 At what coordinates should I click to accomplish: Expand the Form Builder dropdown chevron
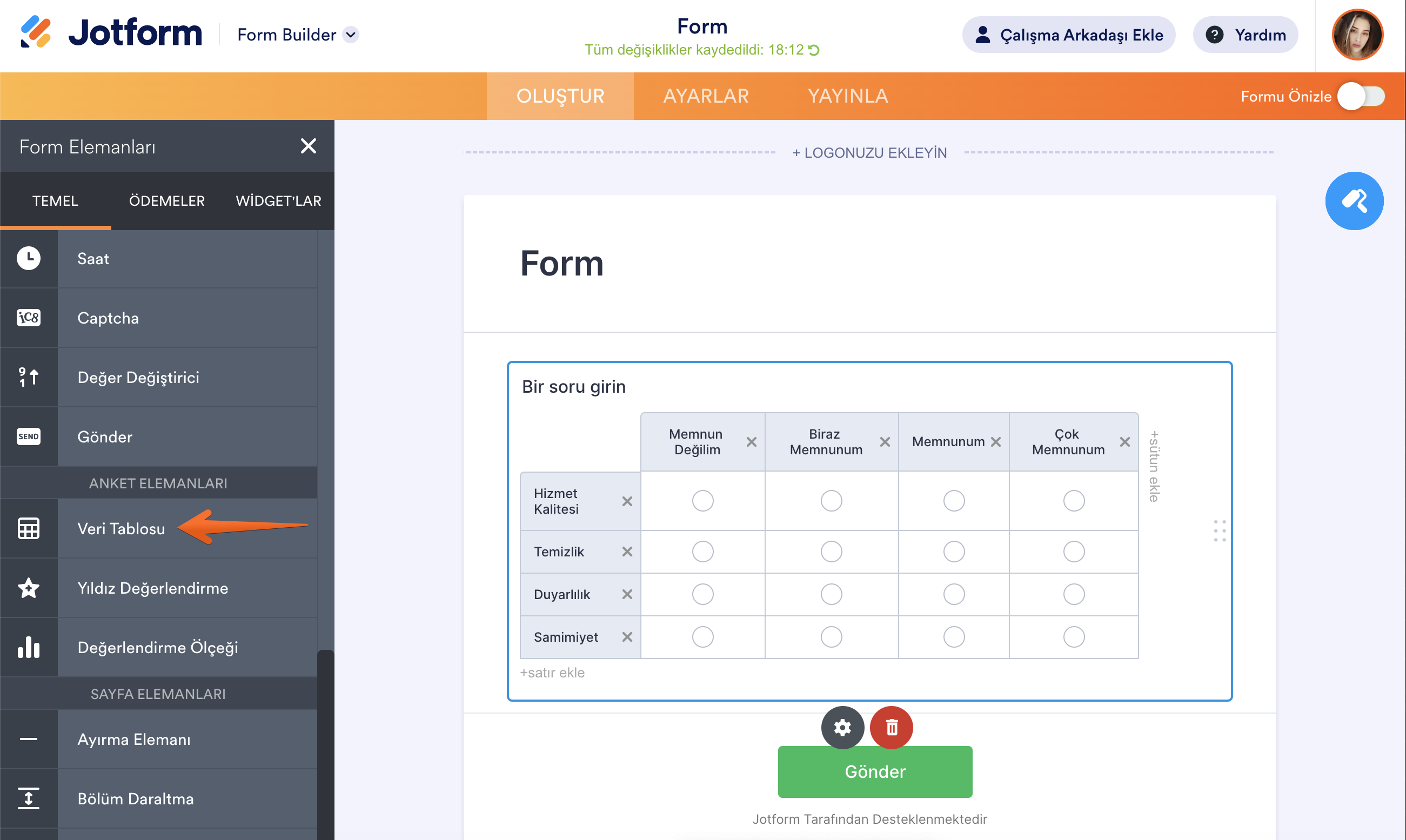tap(351, 35)
